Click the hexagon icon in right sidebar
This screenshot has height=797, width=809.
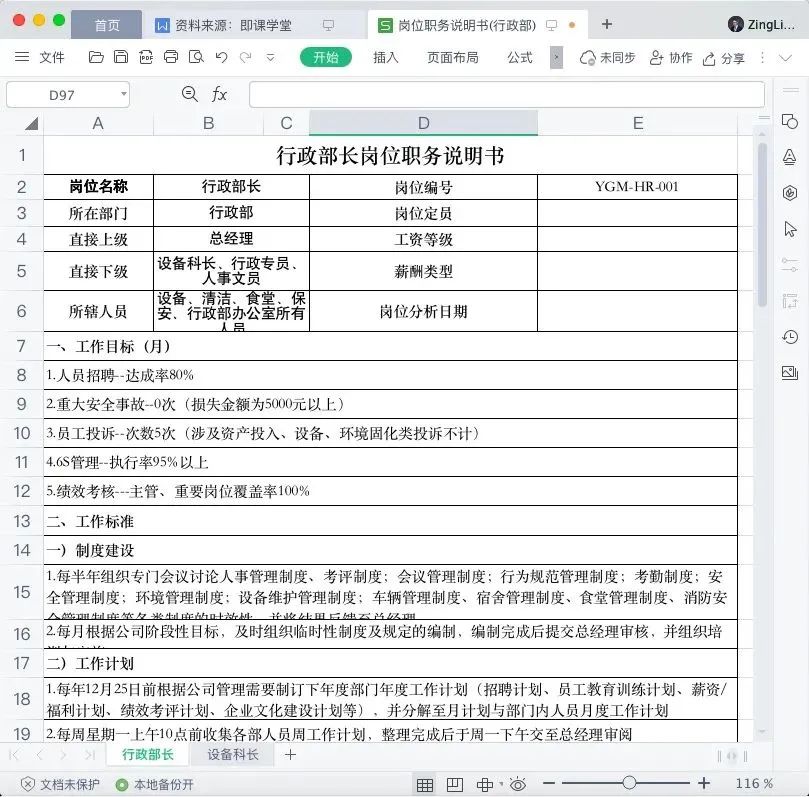[789, 193]
